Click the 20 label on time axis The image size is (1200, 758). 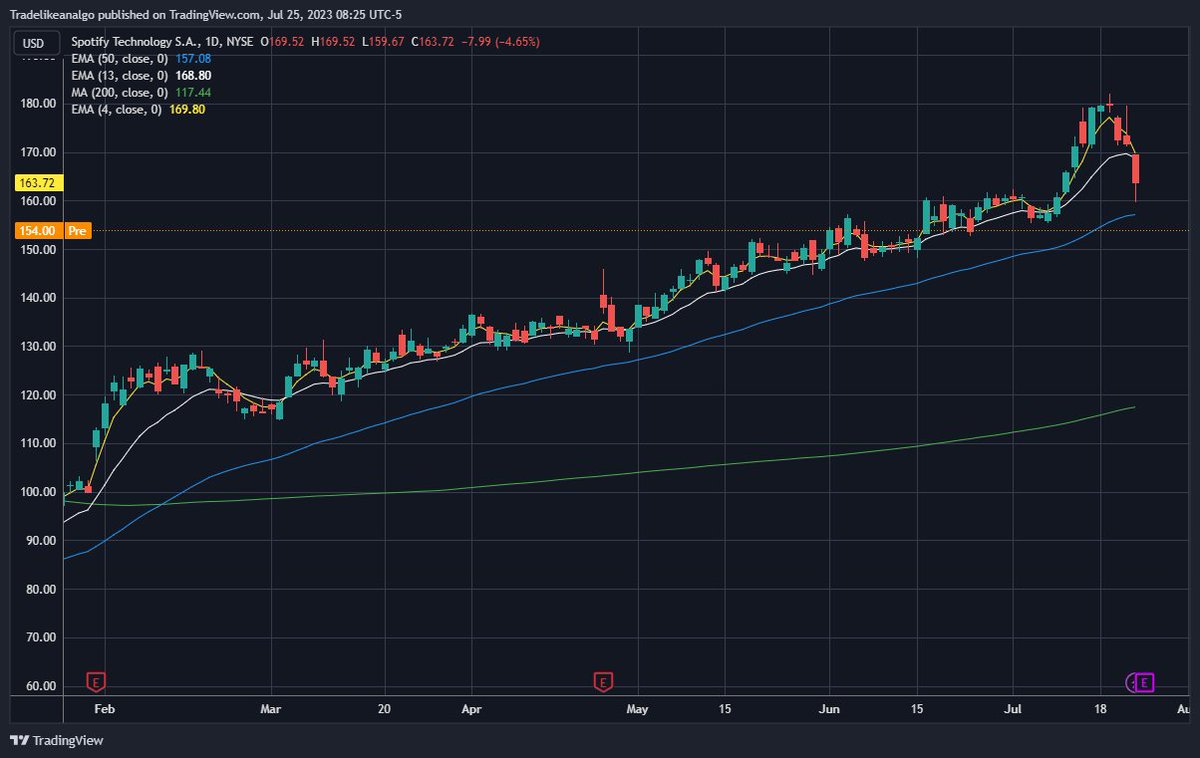pyautogui.click(x=384, y=709)
